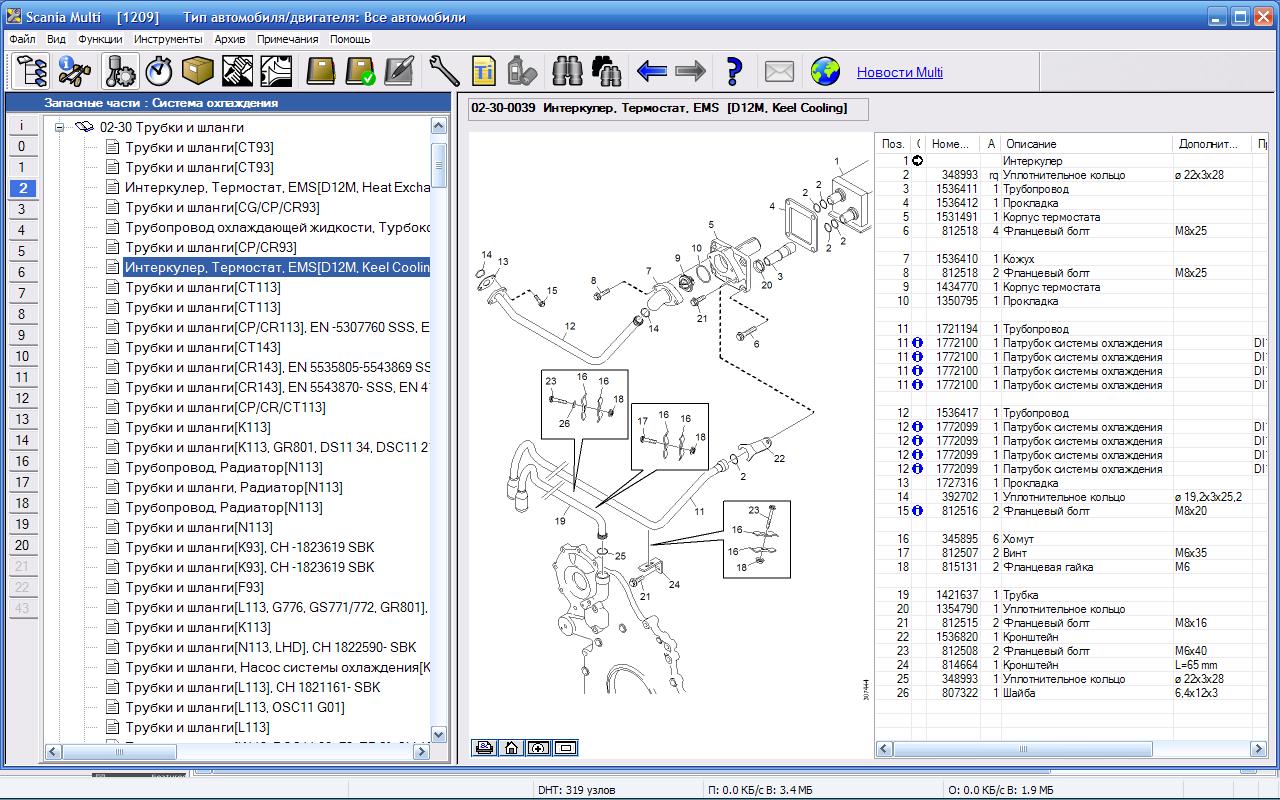The image size is (1280, 800).
Task: Select 'Трубки и шланги[L113, OSC11 G01]' item
Action: (x=235, y=707)
